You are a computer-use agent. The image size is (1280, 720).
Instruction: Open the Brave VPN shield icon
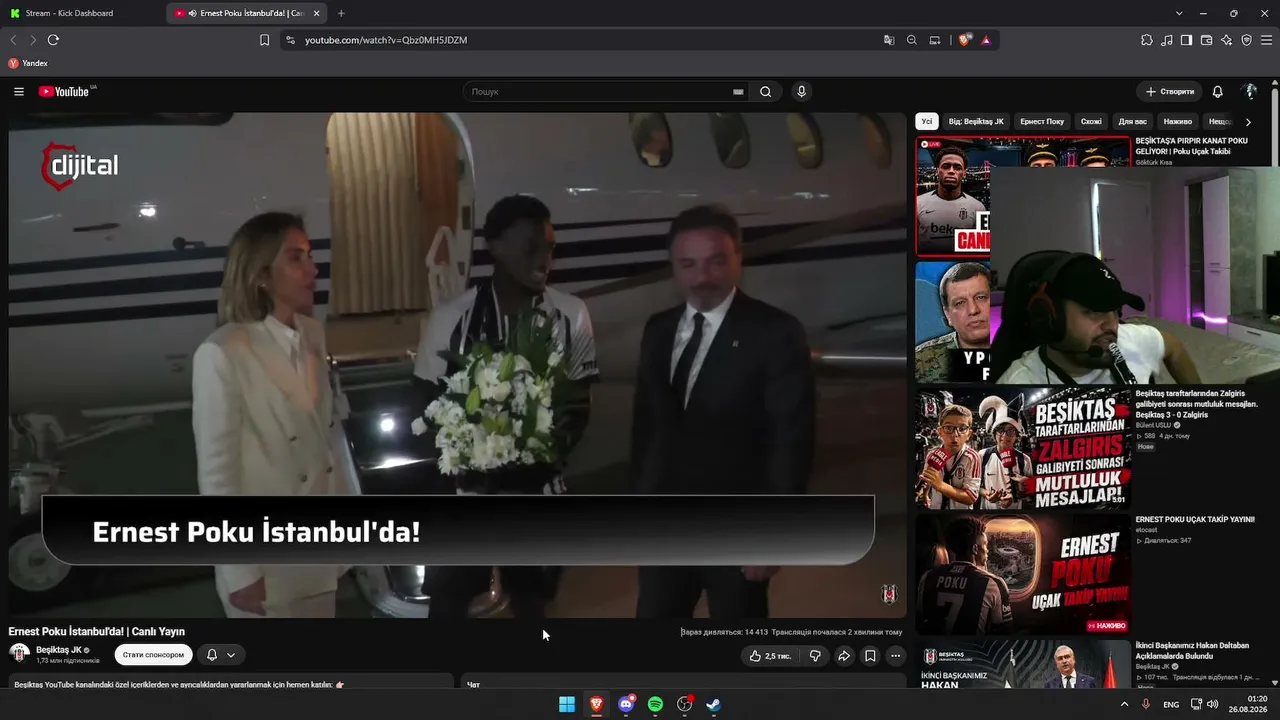click(1246, 40)
